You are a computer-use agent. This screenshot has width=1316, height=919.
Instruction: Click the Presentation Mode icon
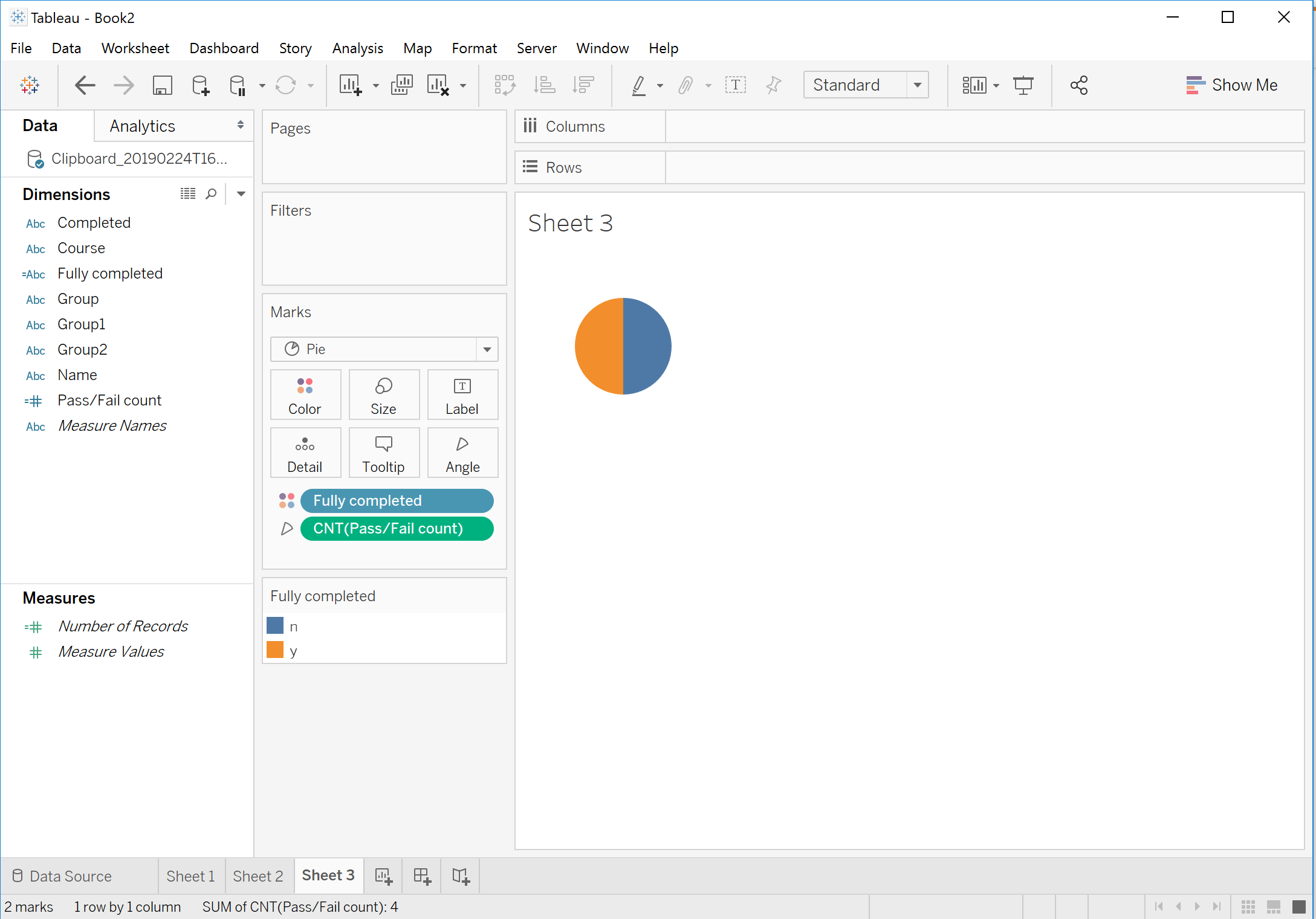(1023, 85)
